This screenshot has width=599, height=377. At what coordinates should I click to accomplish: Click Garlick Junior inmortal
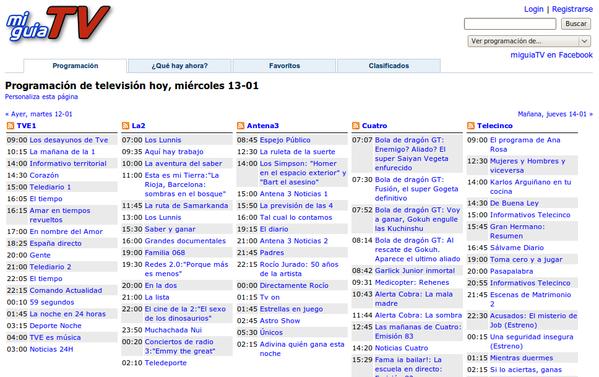415,271
